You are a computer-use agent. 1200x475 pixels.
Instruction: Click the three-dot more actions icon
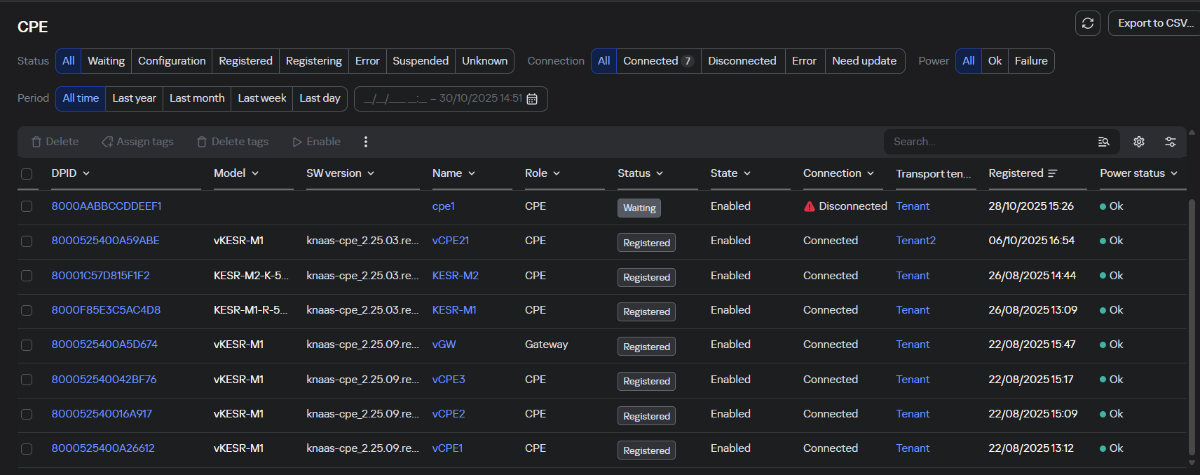365,142
